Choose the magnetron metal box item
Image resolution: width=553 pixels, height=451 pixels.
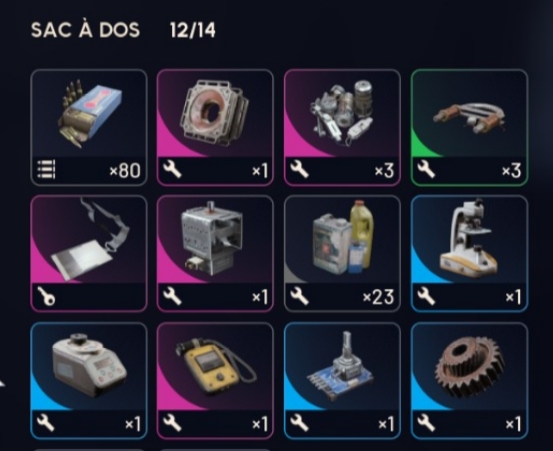[215, 254]
